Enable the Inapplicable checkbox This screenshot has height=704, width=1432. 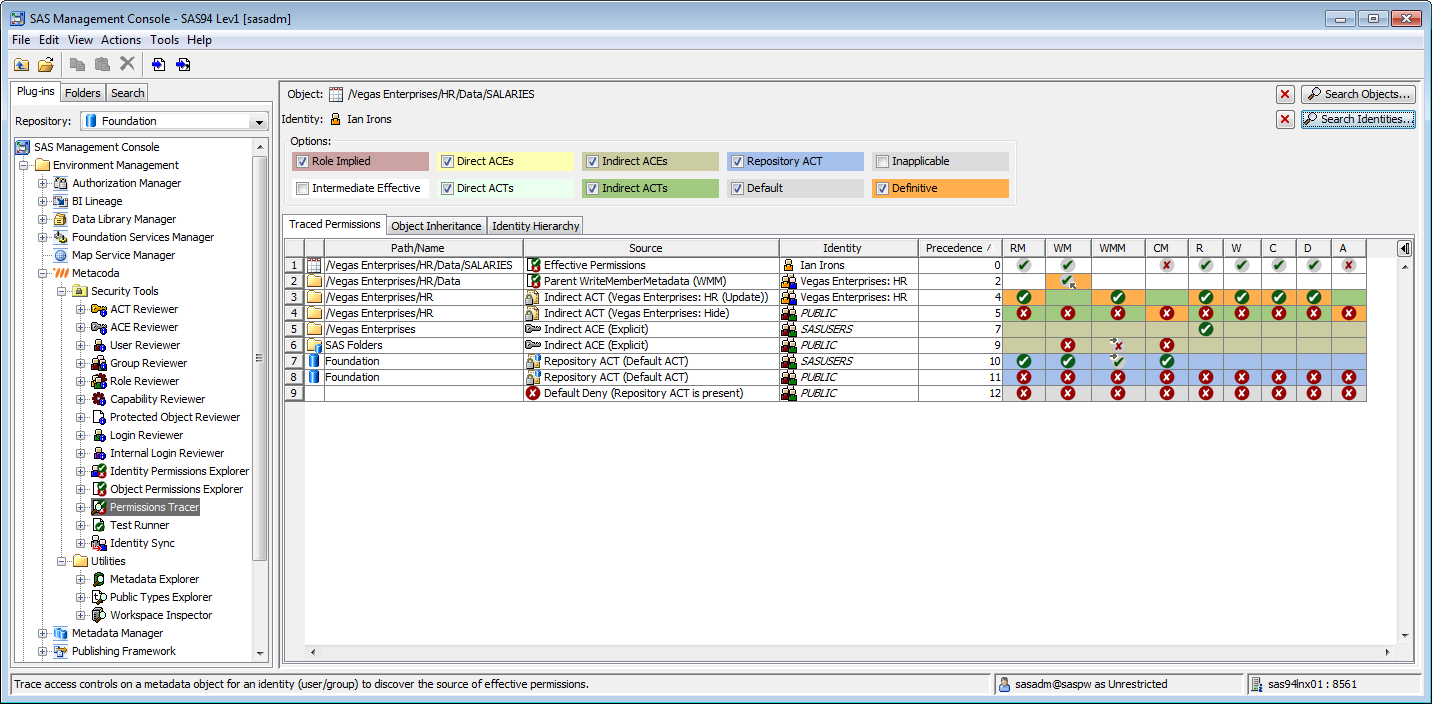tap(883, 161)
